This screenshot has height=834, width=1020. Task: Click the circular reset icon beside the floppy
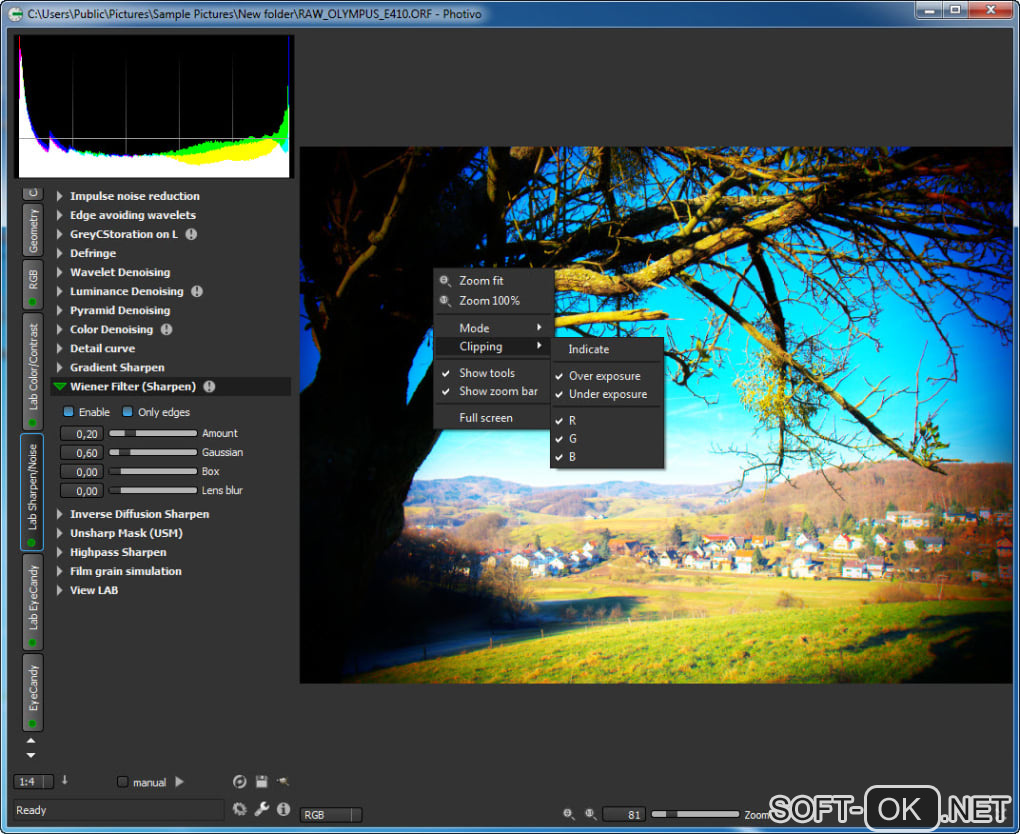click(x=239, y=781)
